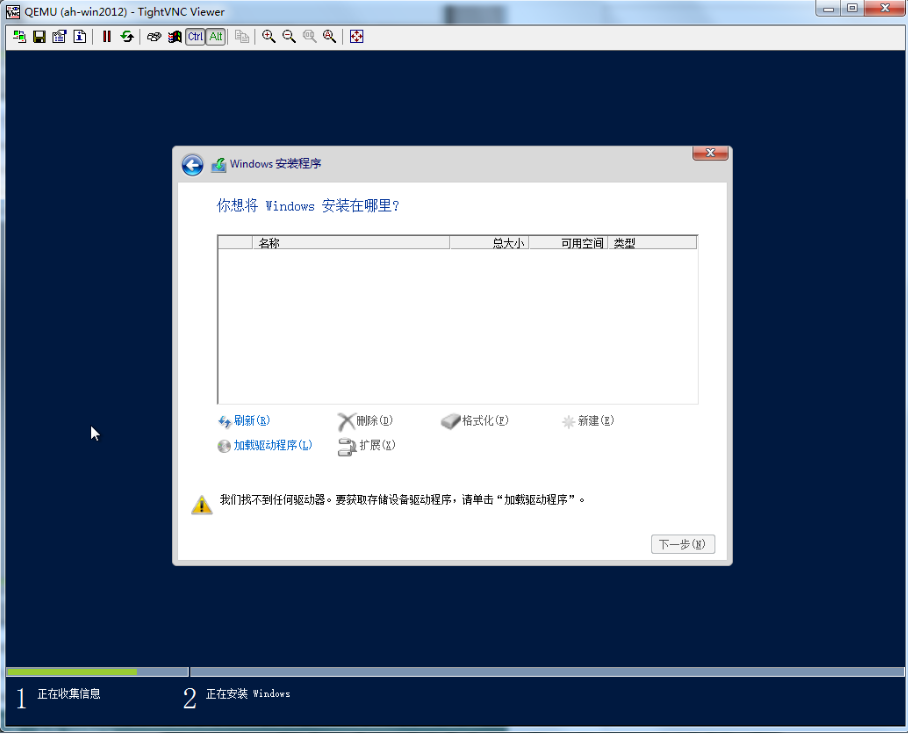The width and height of the screenshot is (908, 734).
Task: Zoom out with the magnifier minus icon
Action: [x=289, y=37]
